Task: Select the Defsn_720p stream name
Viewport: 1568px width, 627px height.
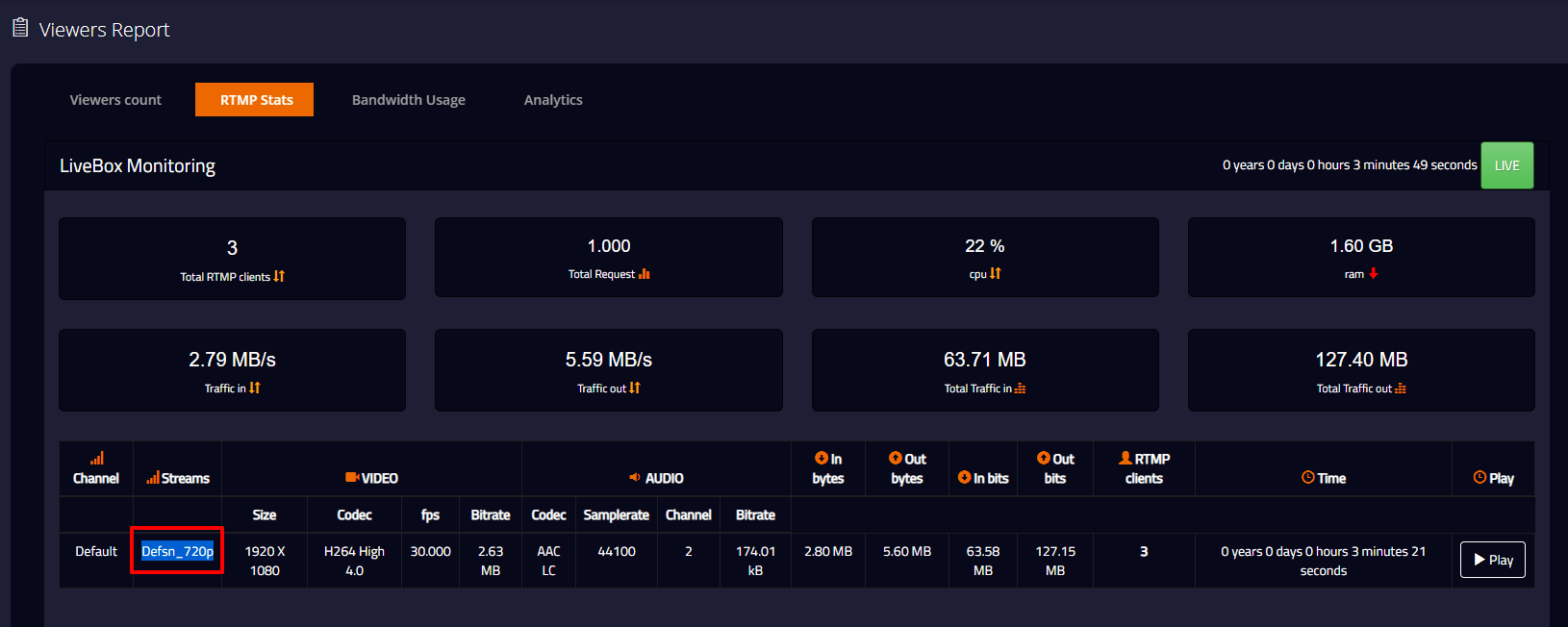Action: [x=178, y=551]
